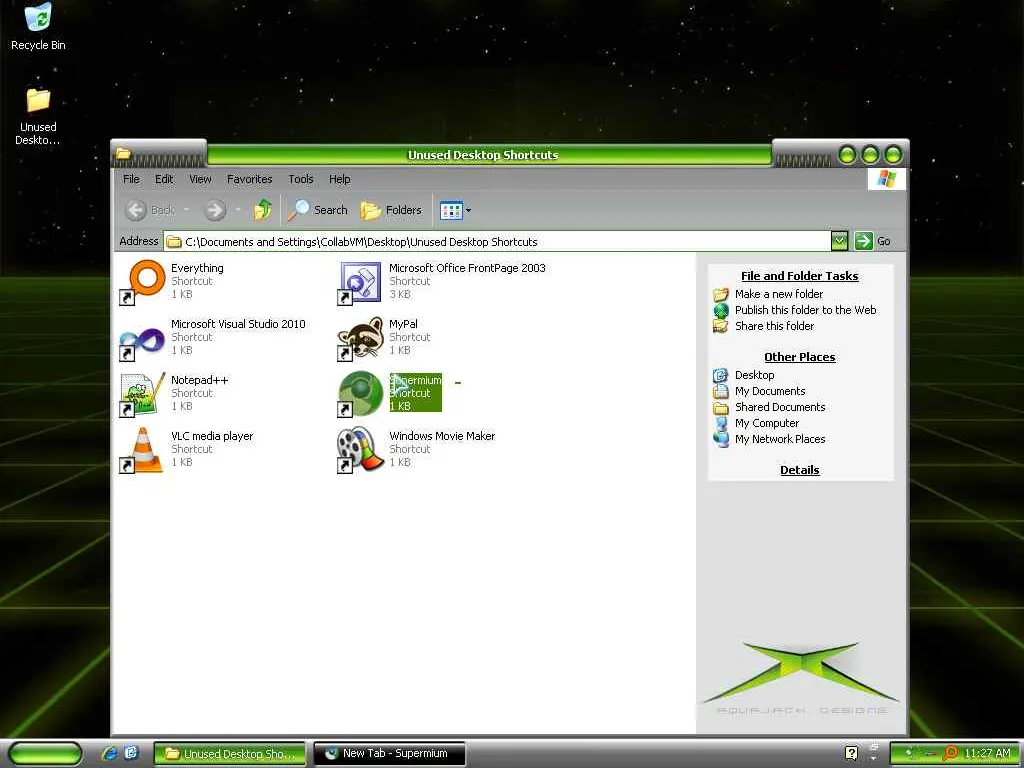The image size is (1024, 768).
Task: Open My Documents from Other Places
Action: [770, 391]
